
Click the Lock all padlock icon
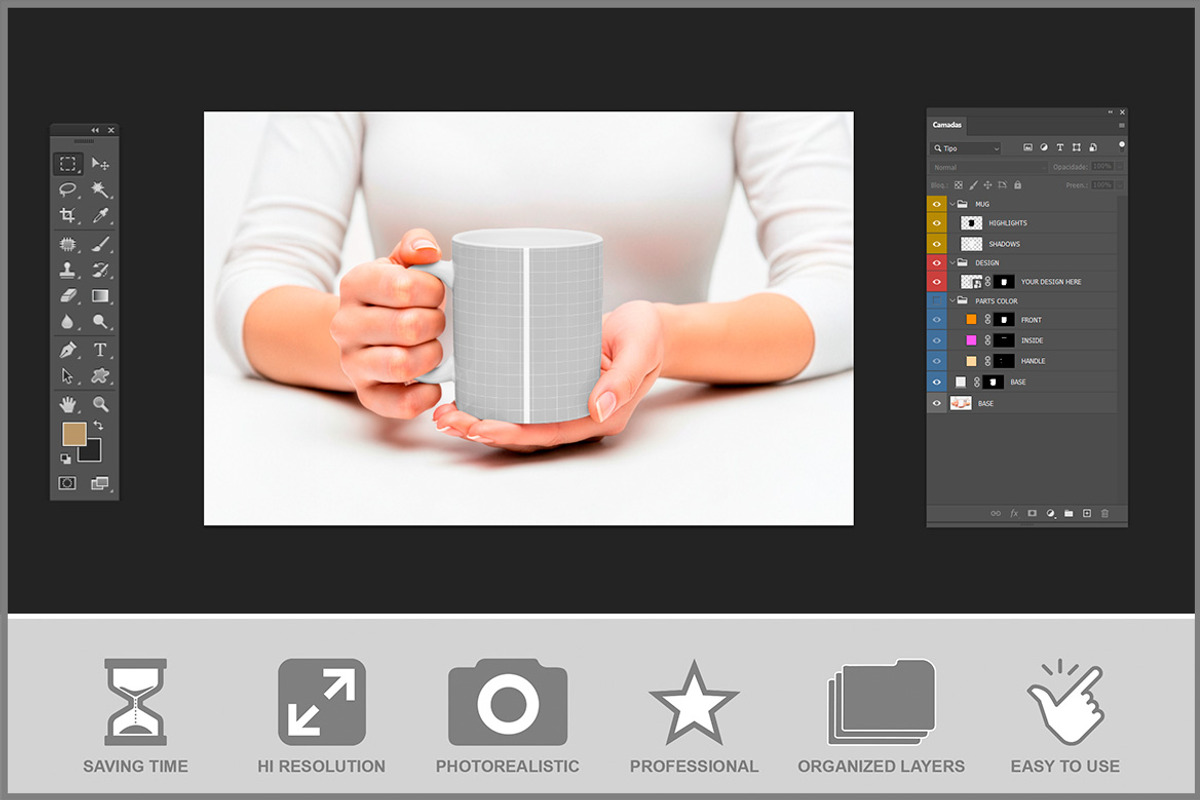pyautogui.click(x=1017, y=185)
